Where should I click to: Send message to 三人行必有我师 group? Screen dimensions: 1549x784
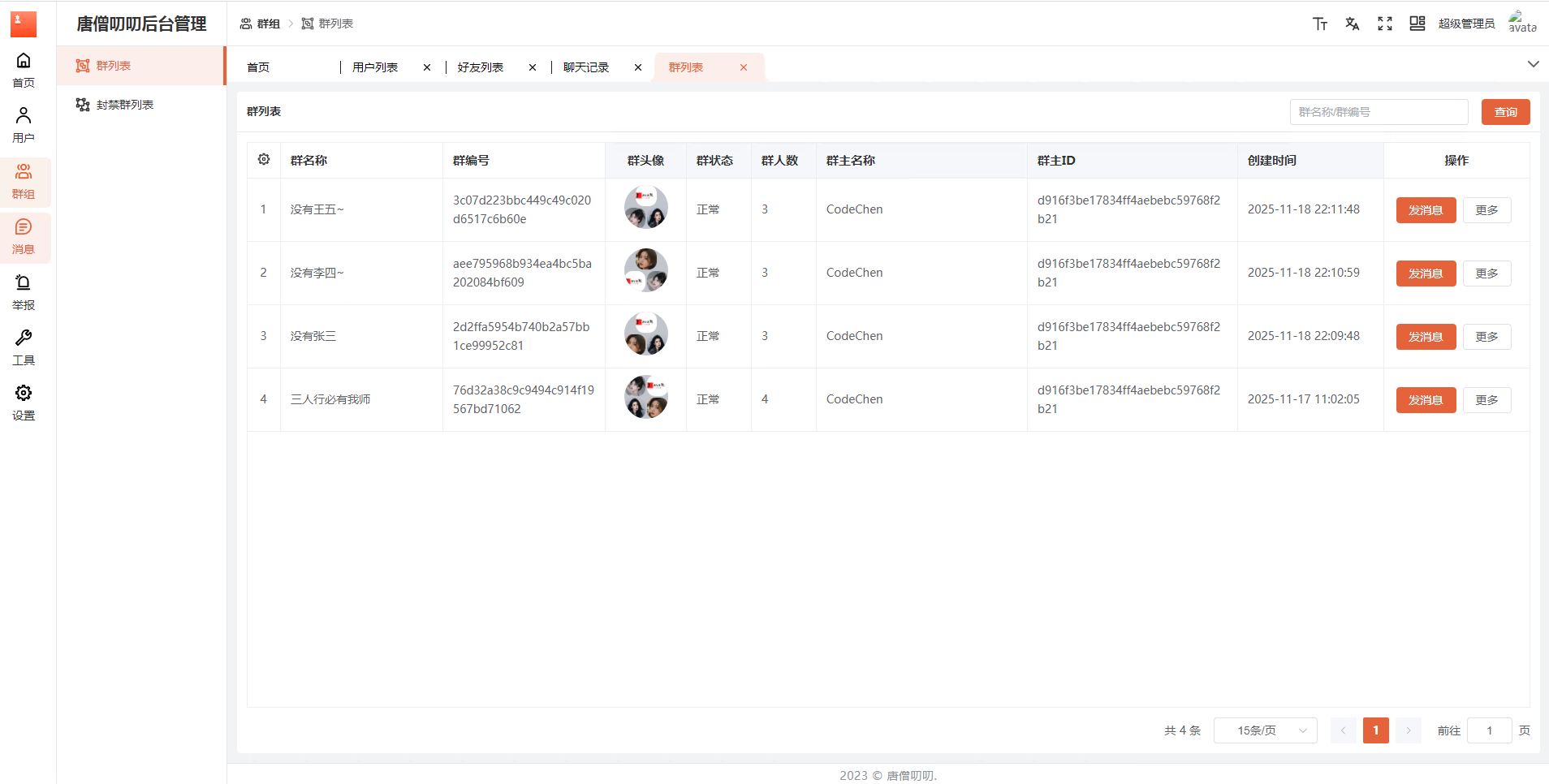1426,400
